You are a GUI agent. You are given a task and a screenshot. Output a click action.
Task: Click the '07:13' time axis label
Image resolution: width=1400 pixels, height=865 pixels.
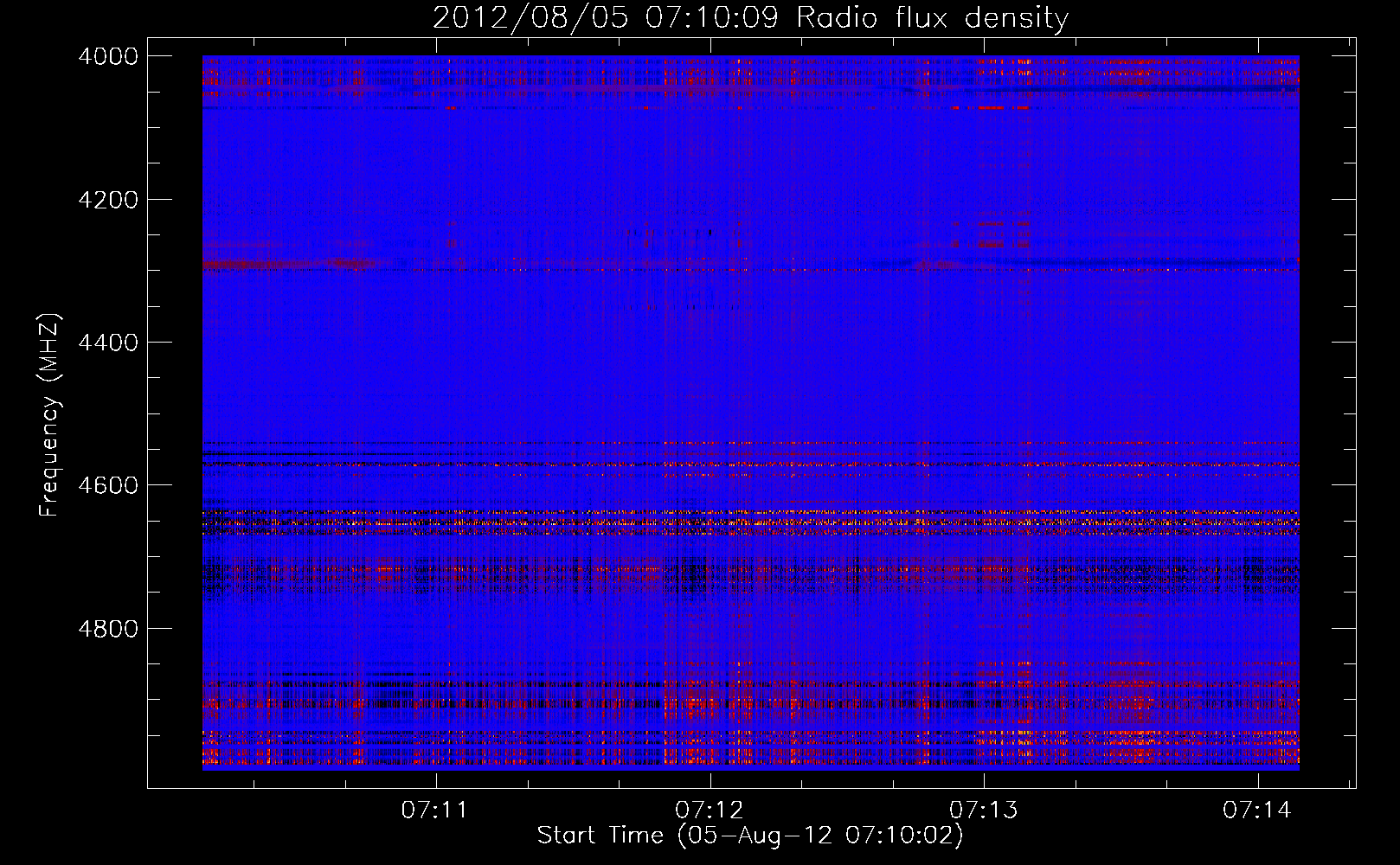point(984,810)
